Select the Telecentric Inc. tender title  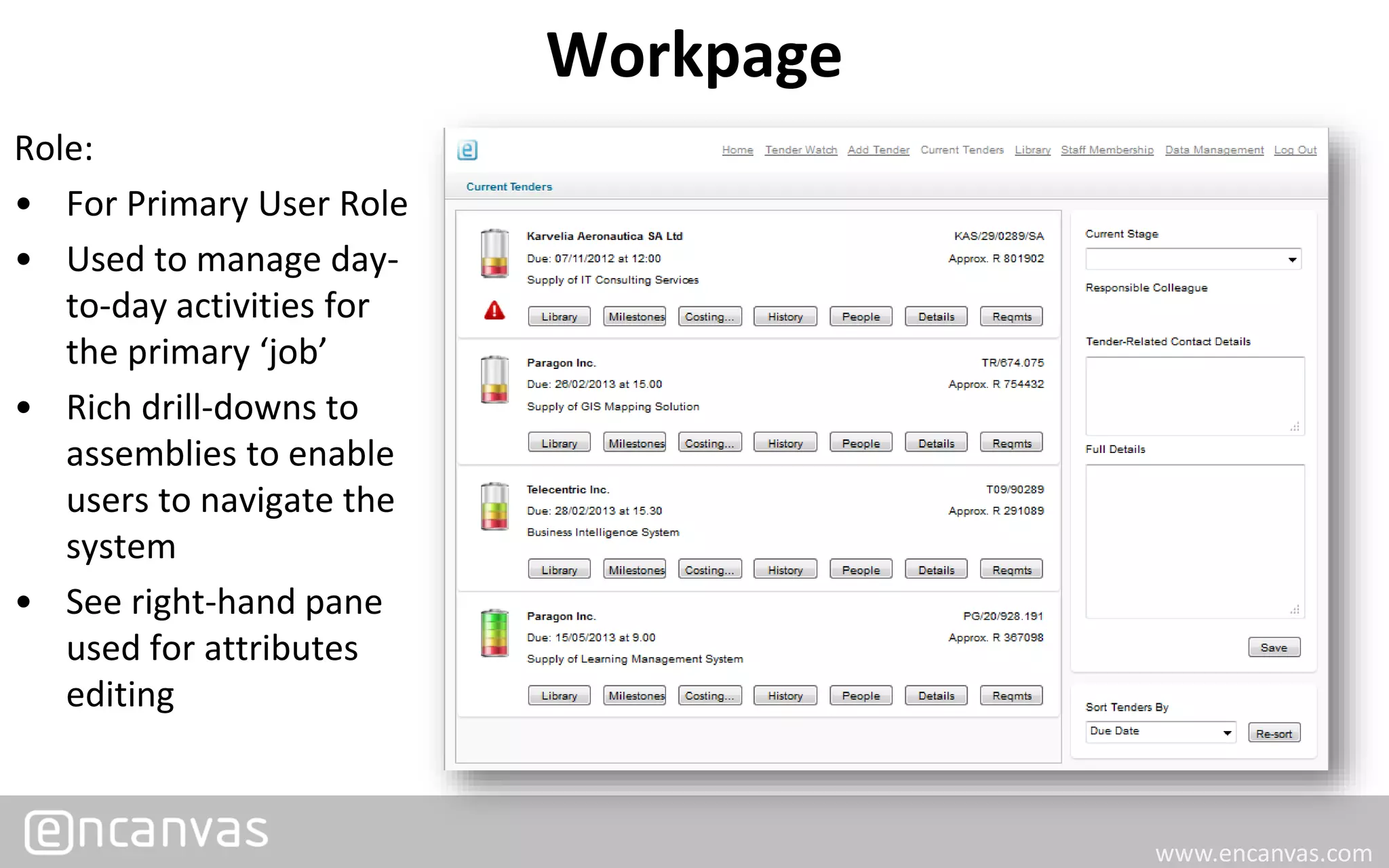(568, 490)
